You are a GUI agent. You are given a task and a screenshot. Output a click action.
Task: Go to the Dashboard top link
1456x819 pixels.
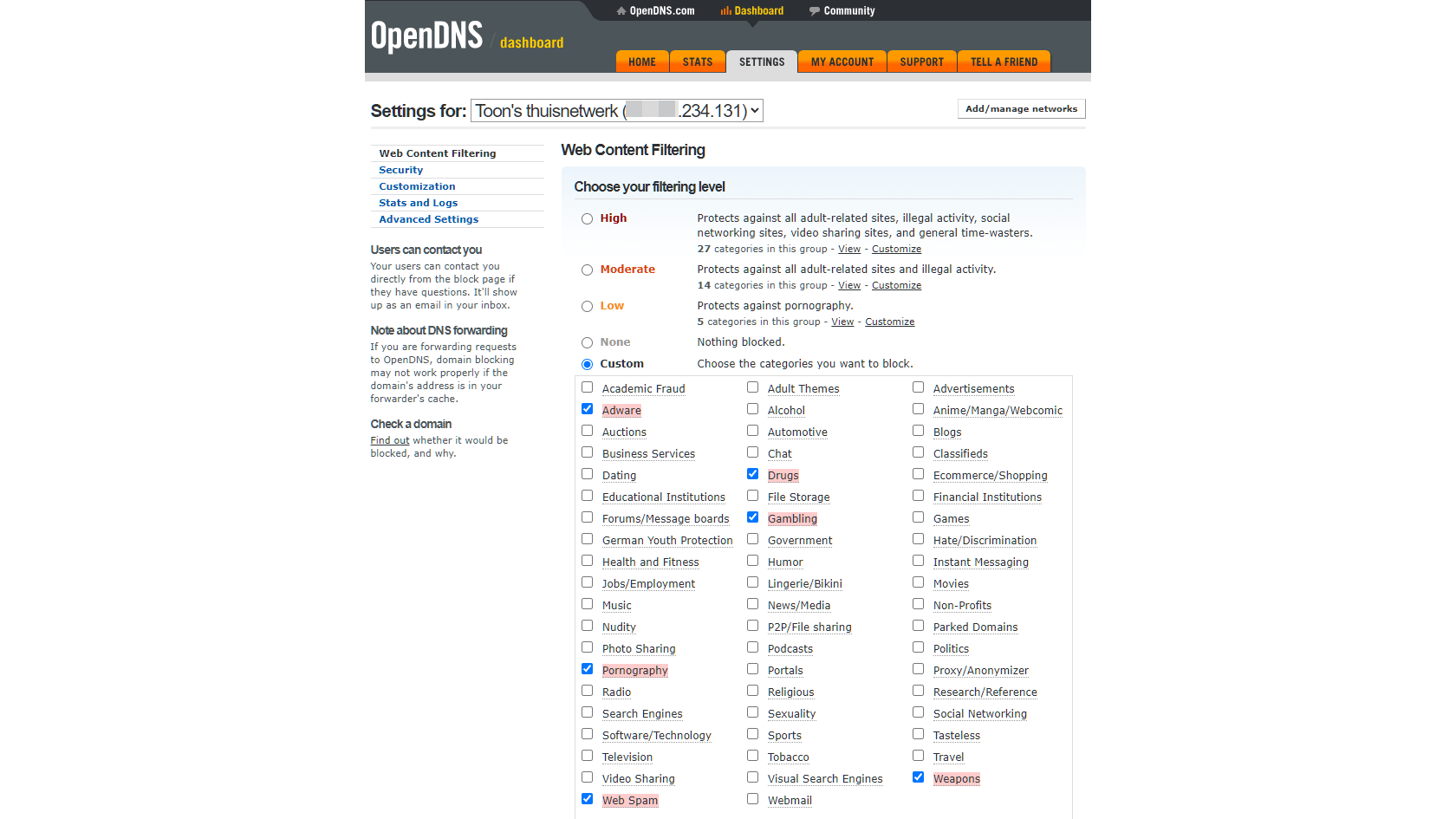click(751, 11)
